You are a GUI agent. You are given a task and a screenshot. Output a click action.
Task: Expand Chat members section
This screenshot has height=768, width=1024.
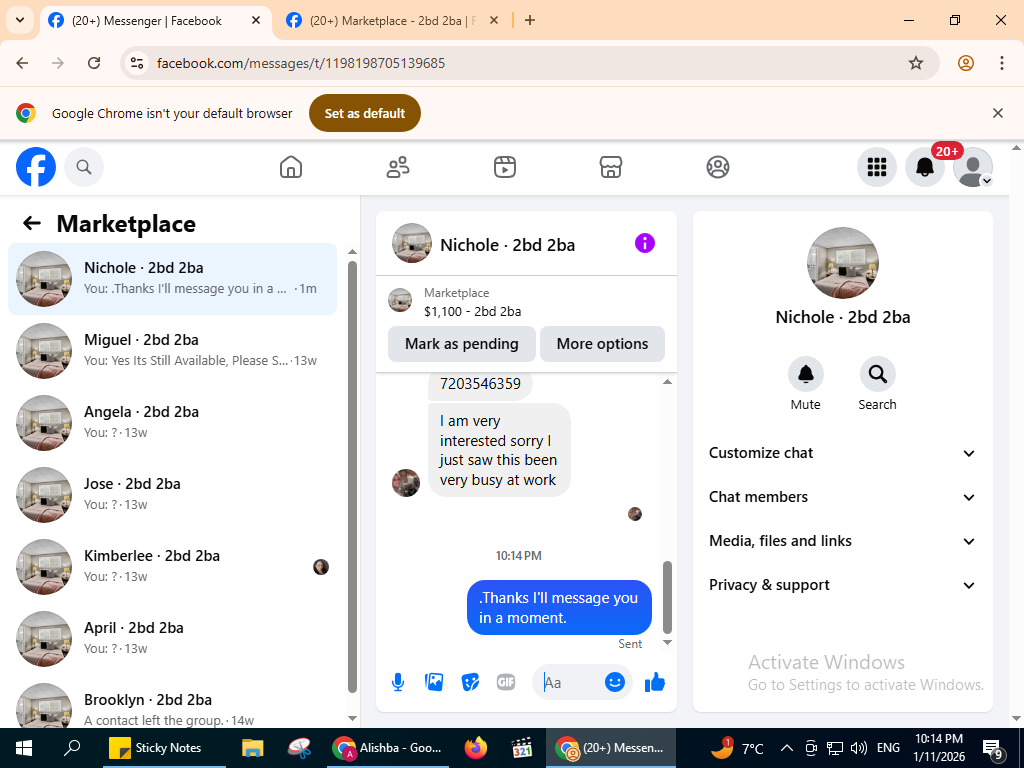(x=842, y=497)
